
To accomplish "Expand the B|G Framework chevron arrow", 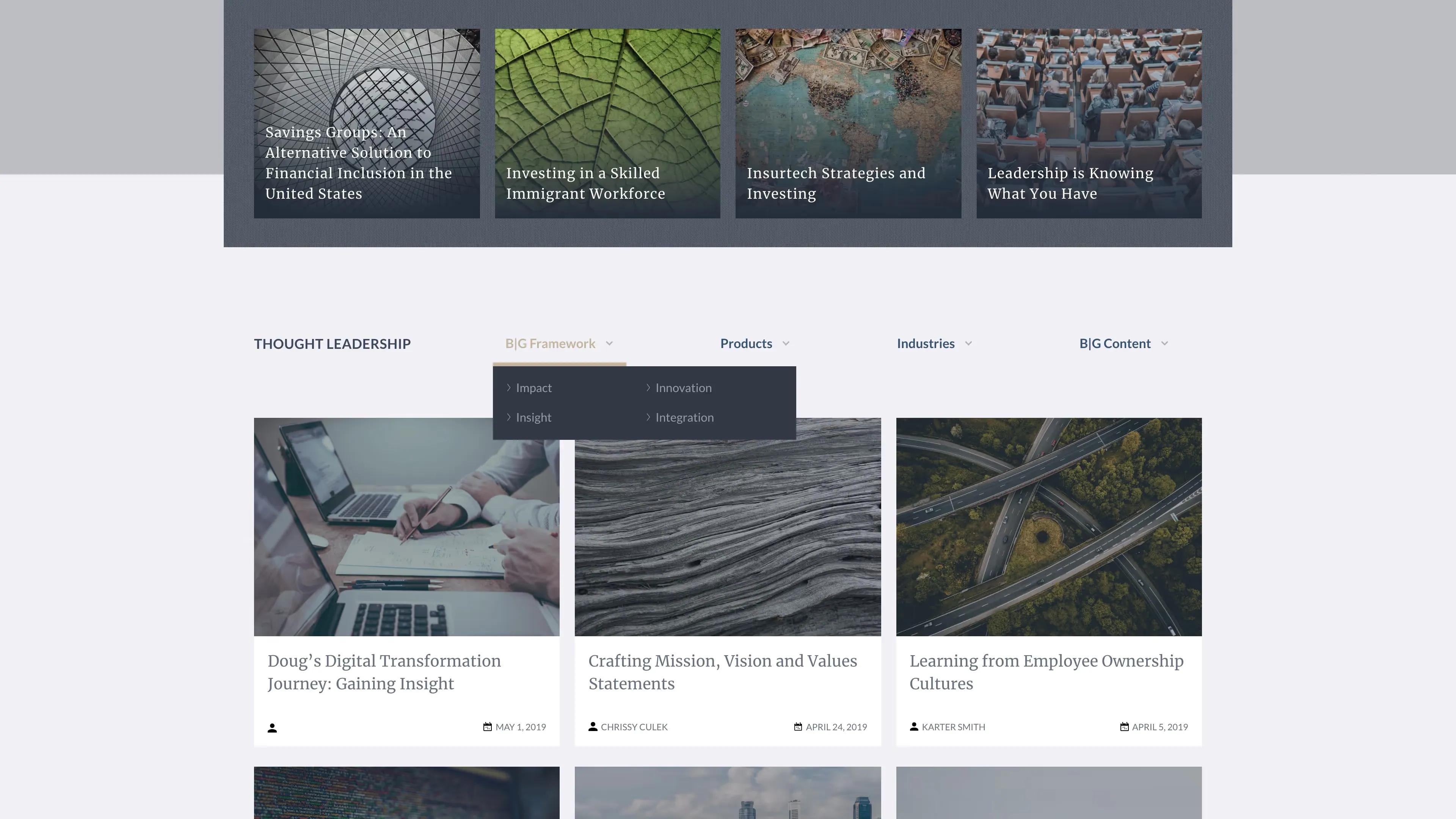I will pos(609,344).
